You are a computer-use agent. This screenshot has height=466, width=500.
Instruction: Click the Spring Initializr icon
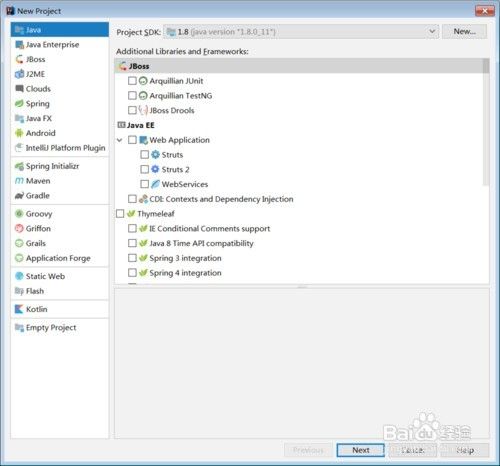19,166
